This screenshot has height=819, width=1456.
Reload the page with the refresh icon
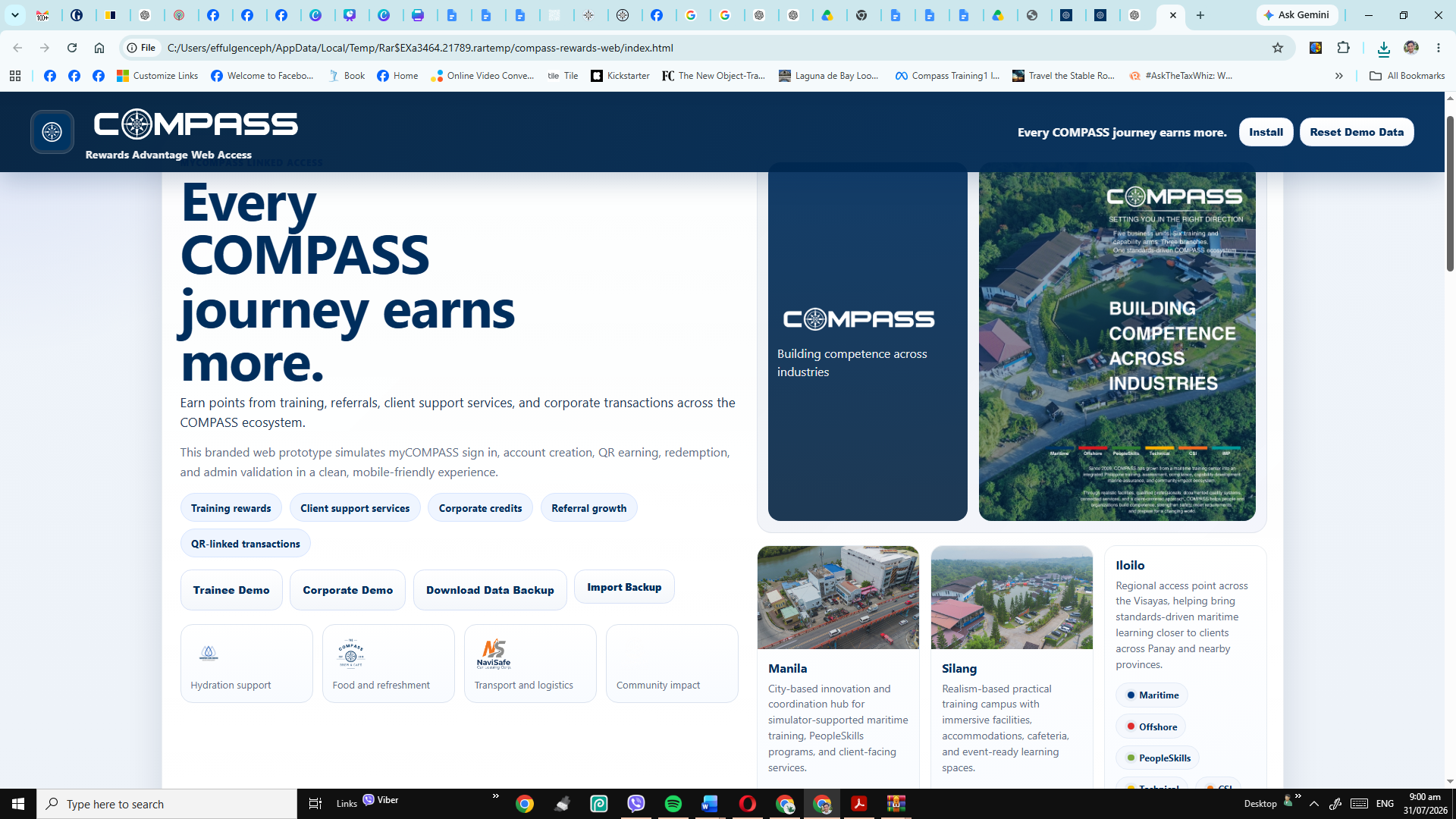(72, 48)
